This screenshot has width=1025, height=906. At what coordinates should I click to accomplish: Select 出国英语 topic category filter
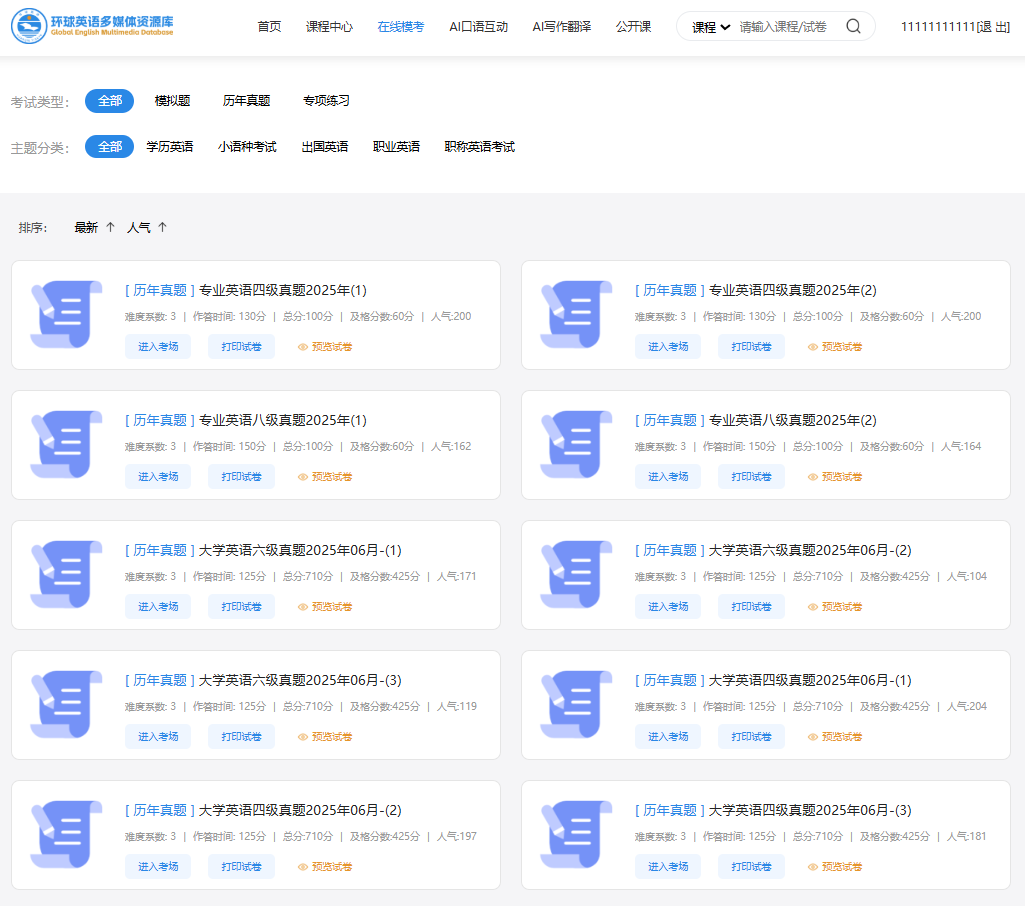point(325,147)
